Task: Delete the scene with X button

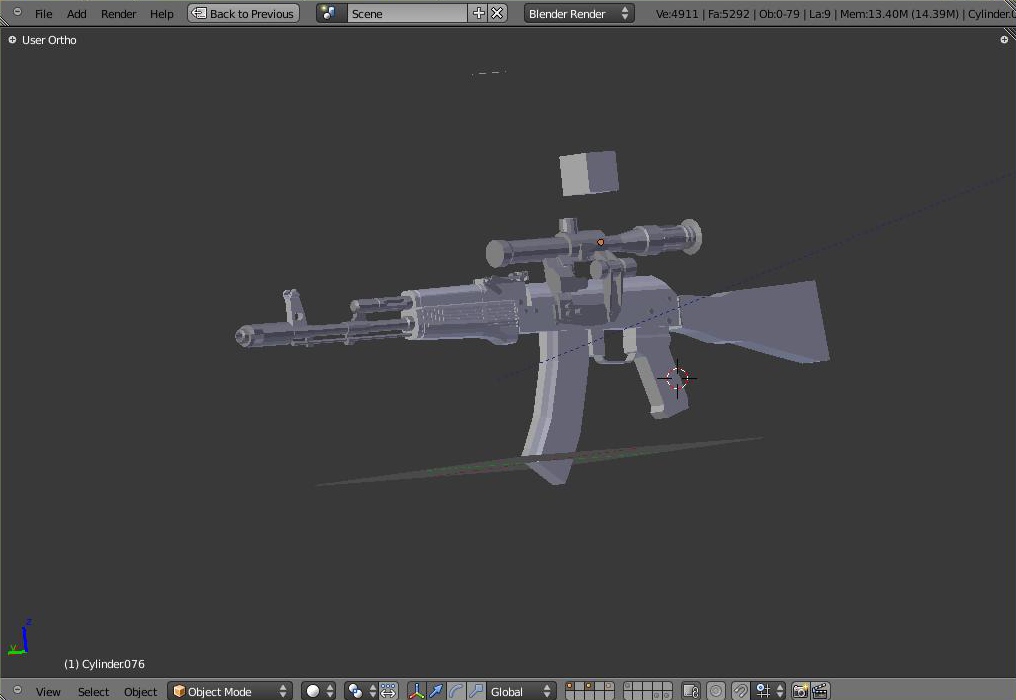Action: click(497, 14)
